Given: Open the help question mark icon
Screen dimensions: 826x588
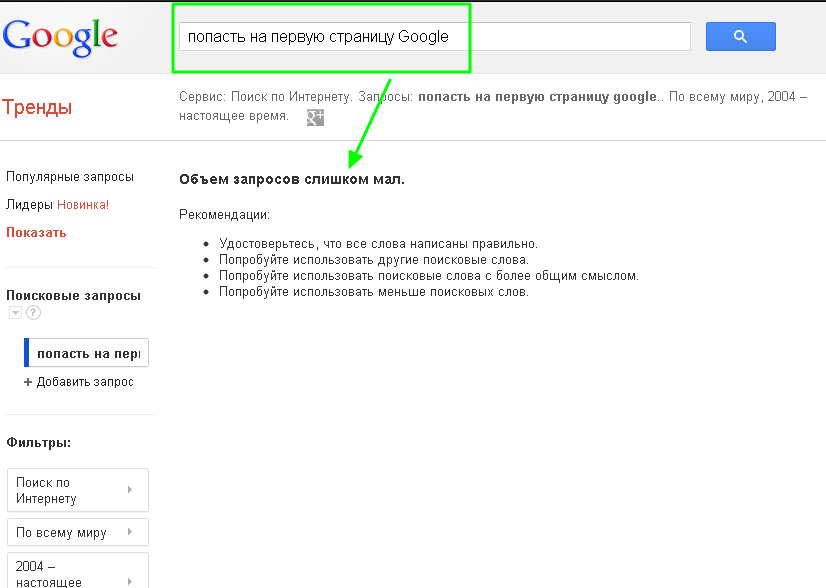Looking at the screenshot, I should (33, 313).
